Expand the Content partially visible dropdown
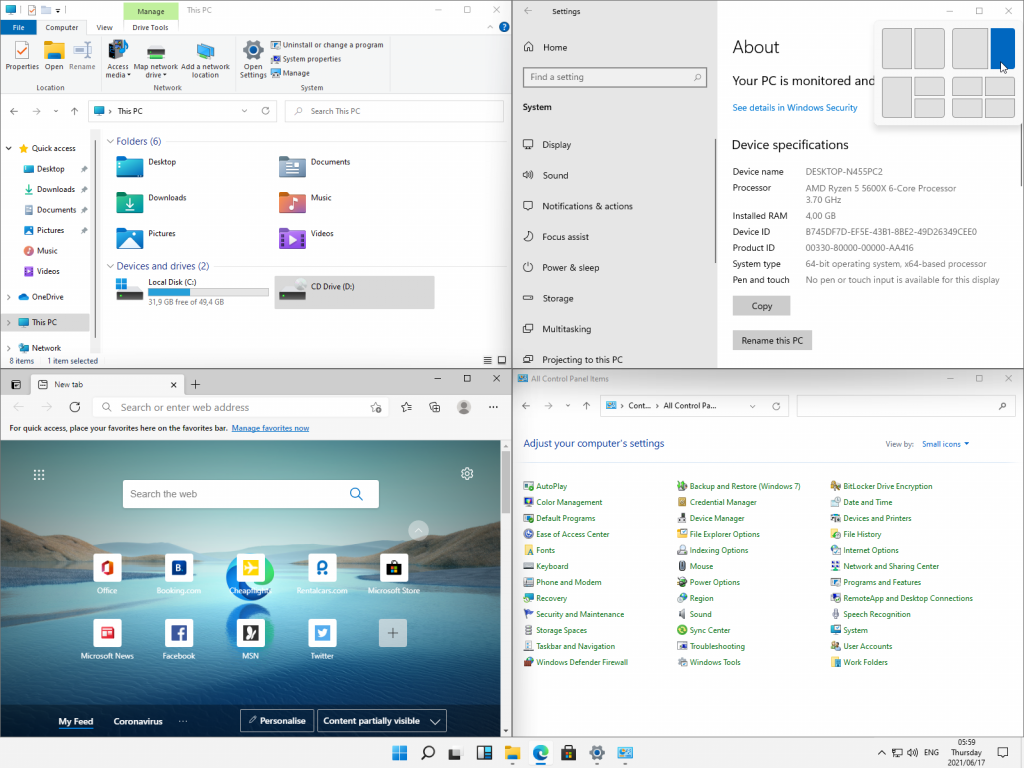Screen dimensions: 1024x768 (x=381, y=721)
